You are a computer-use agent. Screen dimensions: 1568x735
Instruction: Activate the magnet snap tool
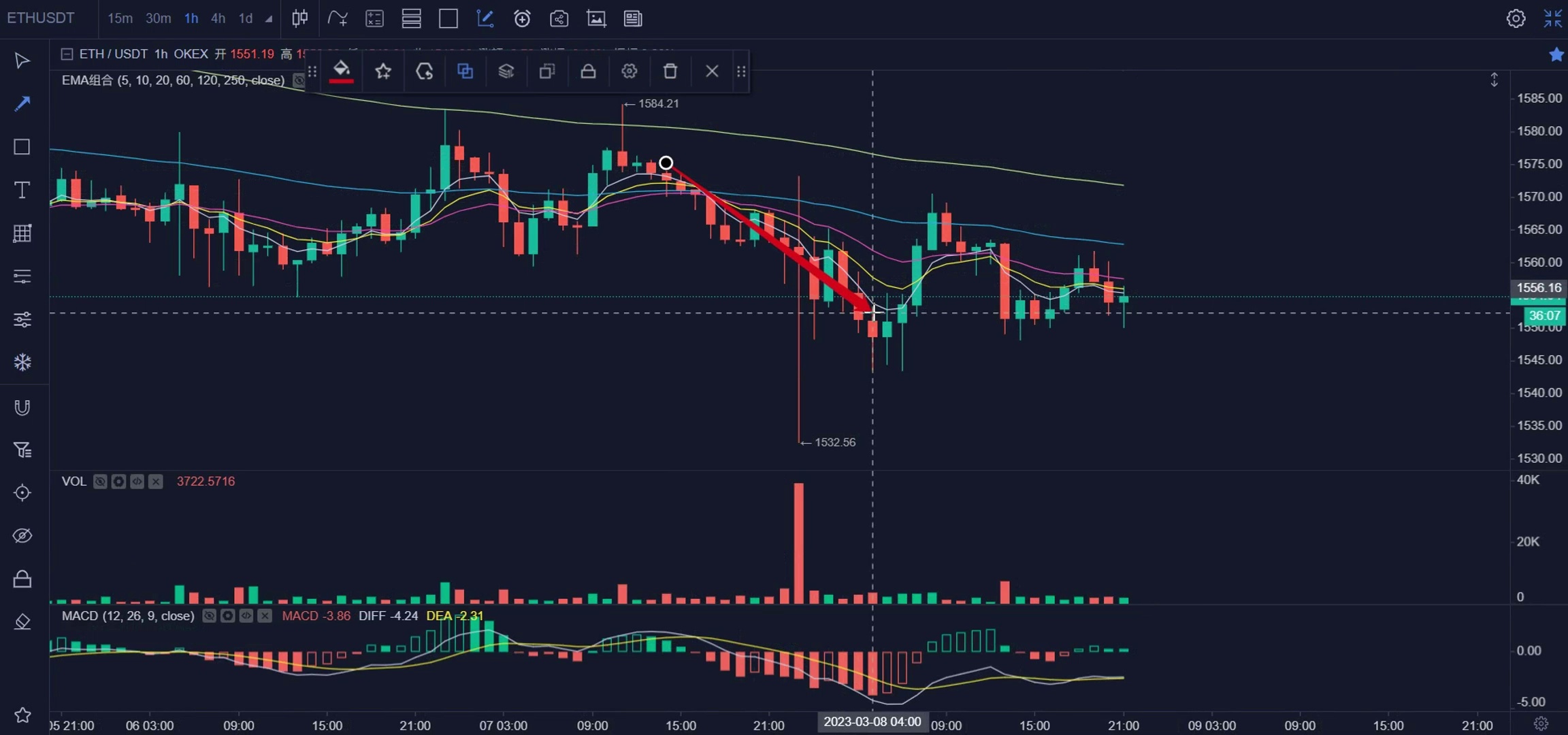(x=22, y=407)
